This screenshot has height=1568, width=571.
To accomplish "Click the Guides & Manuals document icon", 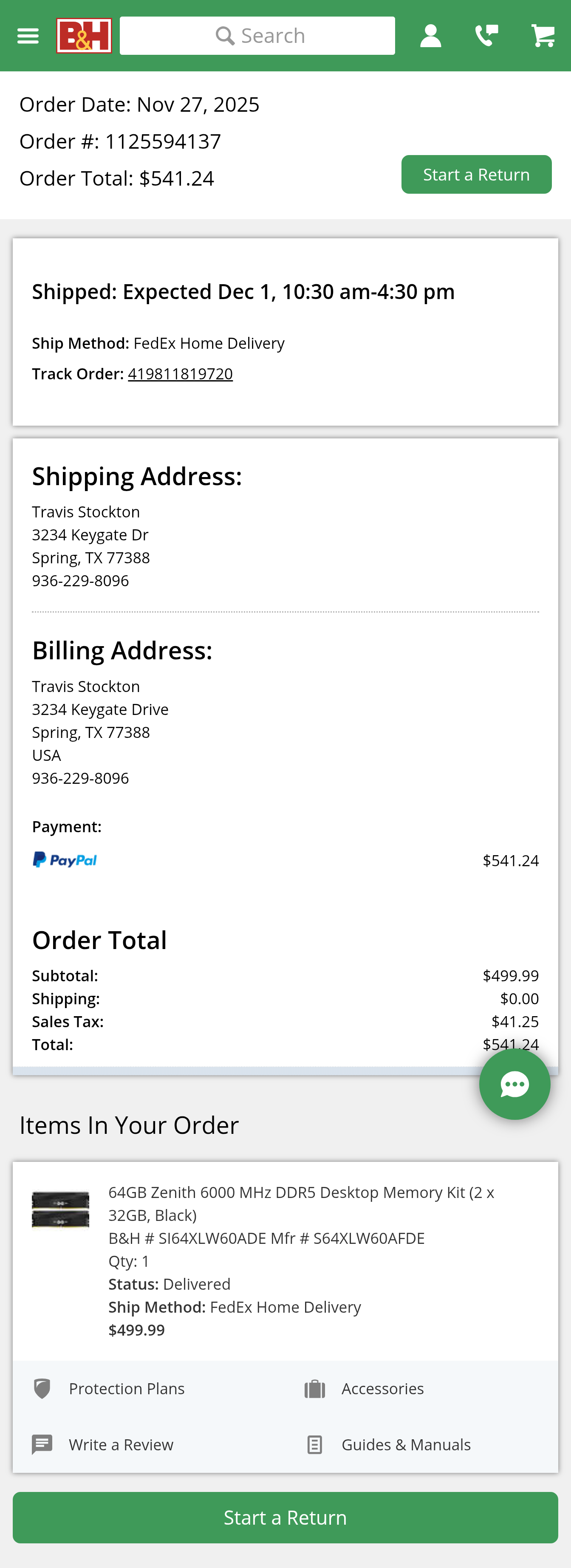I will tap(315, 1444).
